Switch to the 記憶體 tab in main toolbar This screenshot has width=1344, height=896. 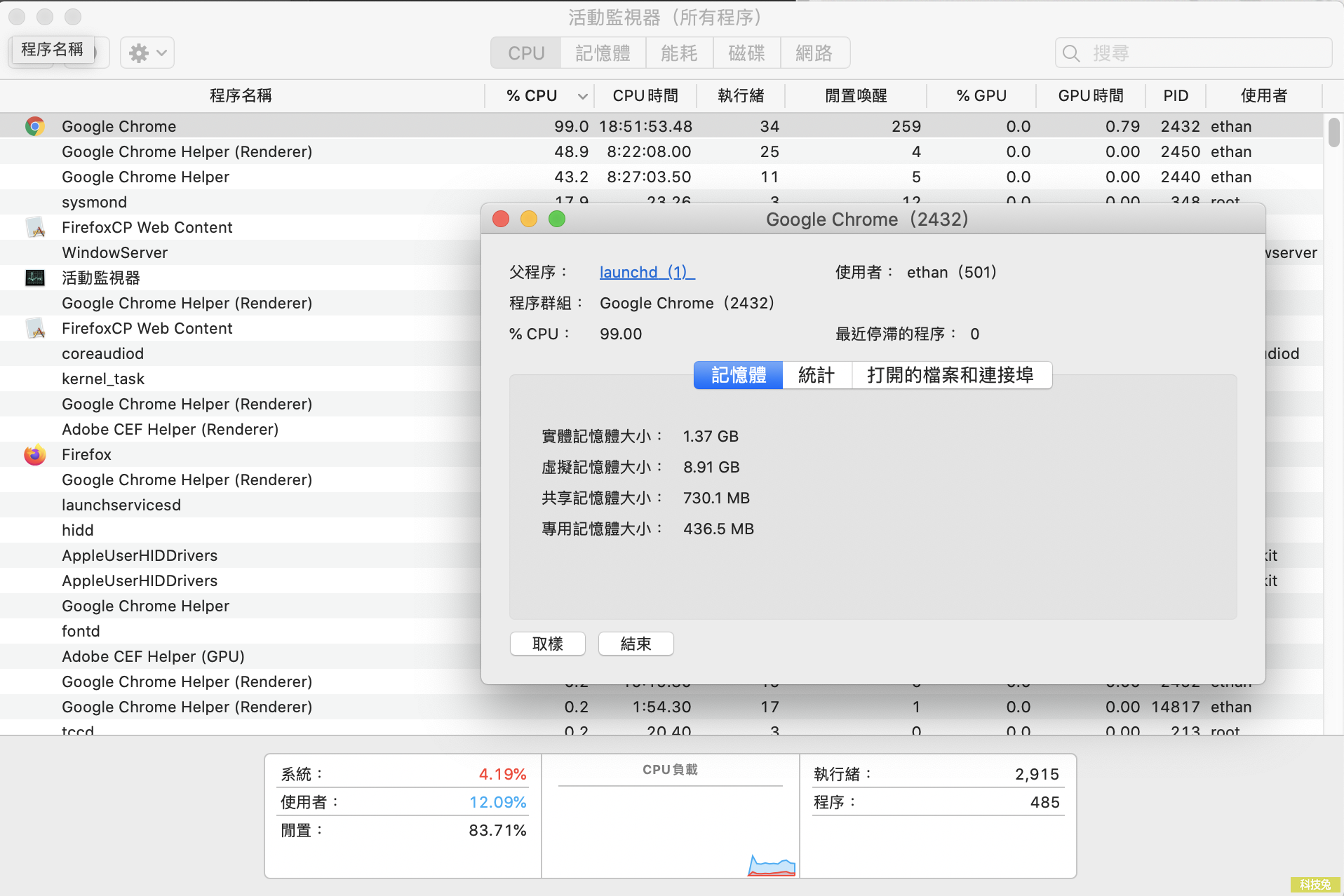[x=603, y=53]
